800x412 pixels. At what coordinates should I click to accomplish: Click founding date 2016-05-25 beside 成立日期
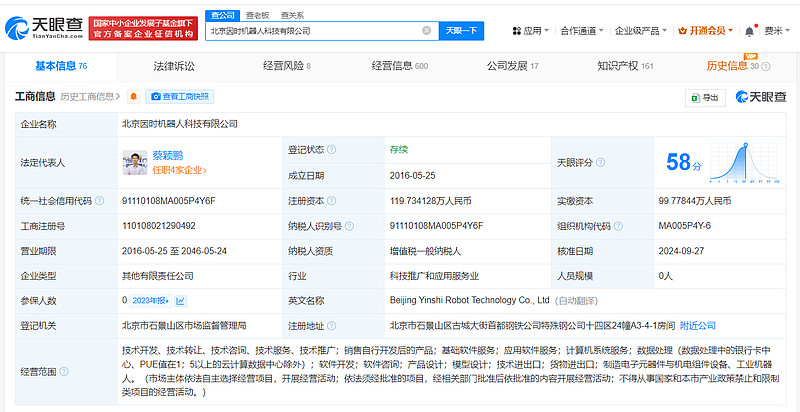click(x=412, y=175)
